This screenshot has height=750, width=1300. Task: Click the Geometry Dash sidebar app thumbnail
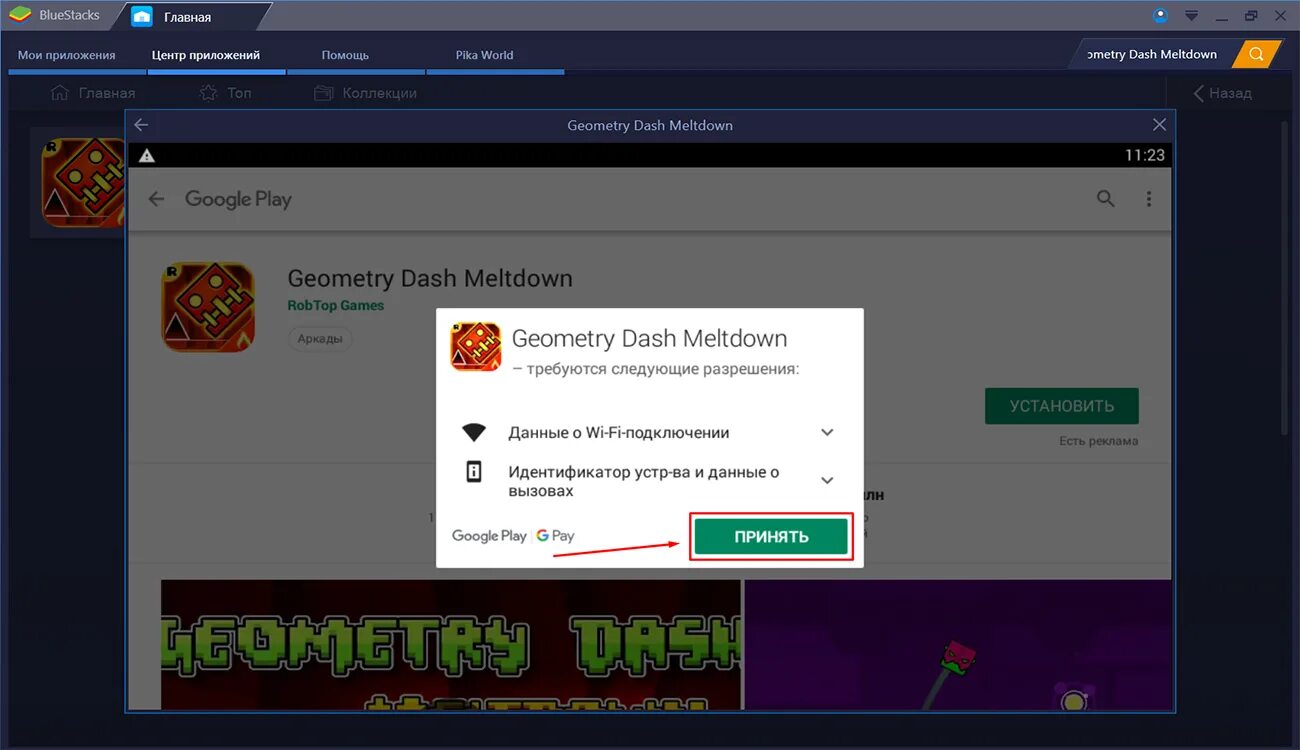tap(83, 183)
